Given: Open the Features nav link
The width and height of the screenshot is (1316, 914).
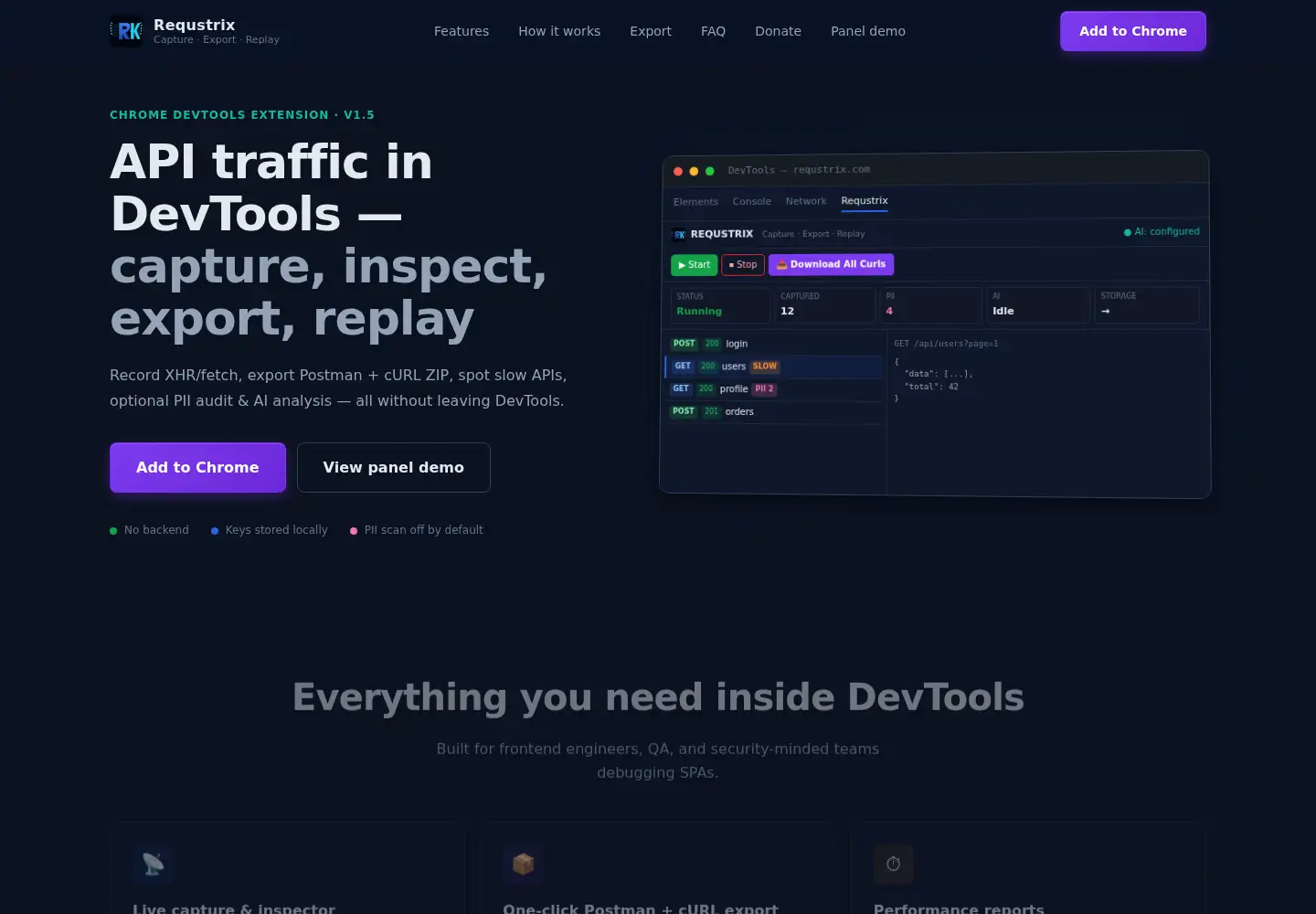Looking at the screenshot, I should coord(462,31).
